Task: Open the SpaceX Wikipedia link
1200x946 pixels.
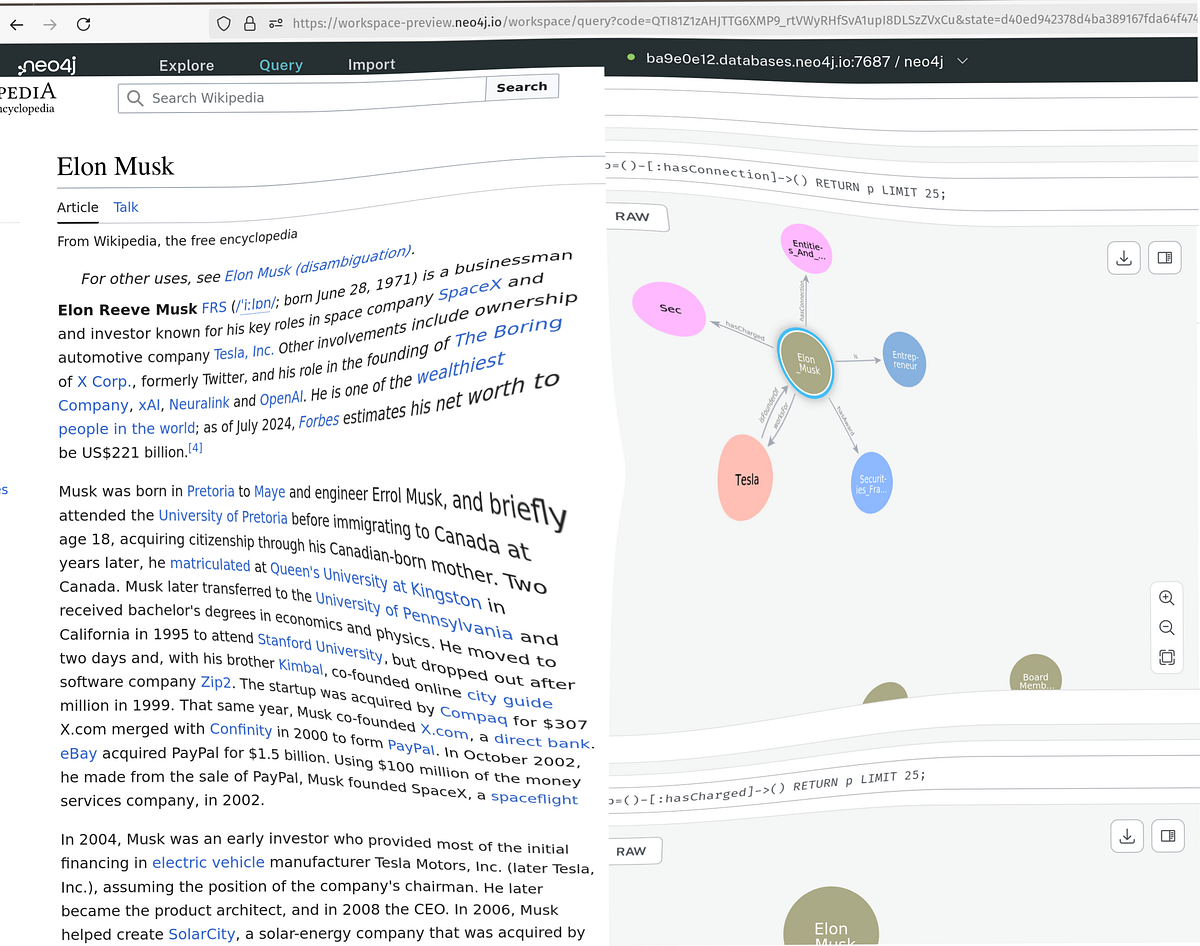Action: (469, 287)
